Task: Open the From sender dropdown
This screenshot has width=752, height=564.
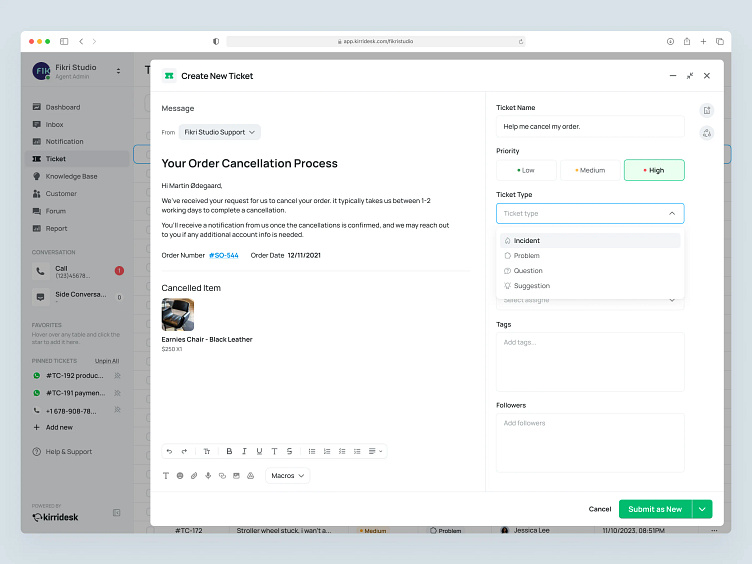Action: [220, 132]
